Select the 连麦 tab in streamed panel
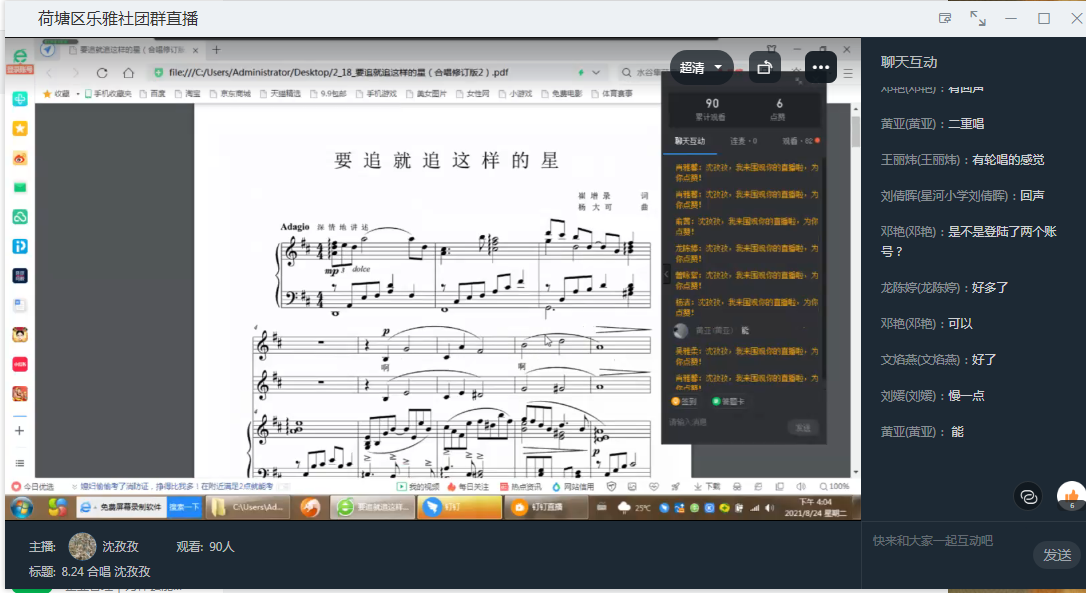1086x593 pixels. pyautogui.click(x=742, y=141)
